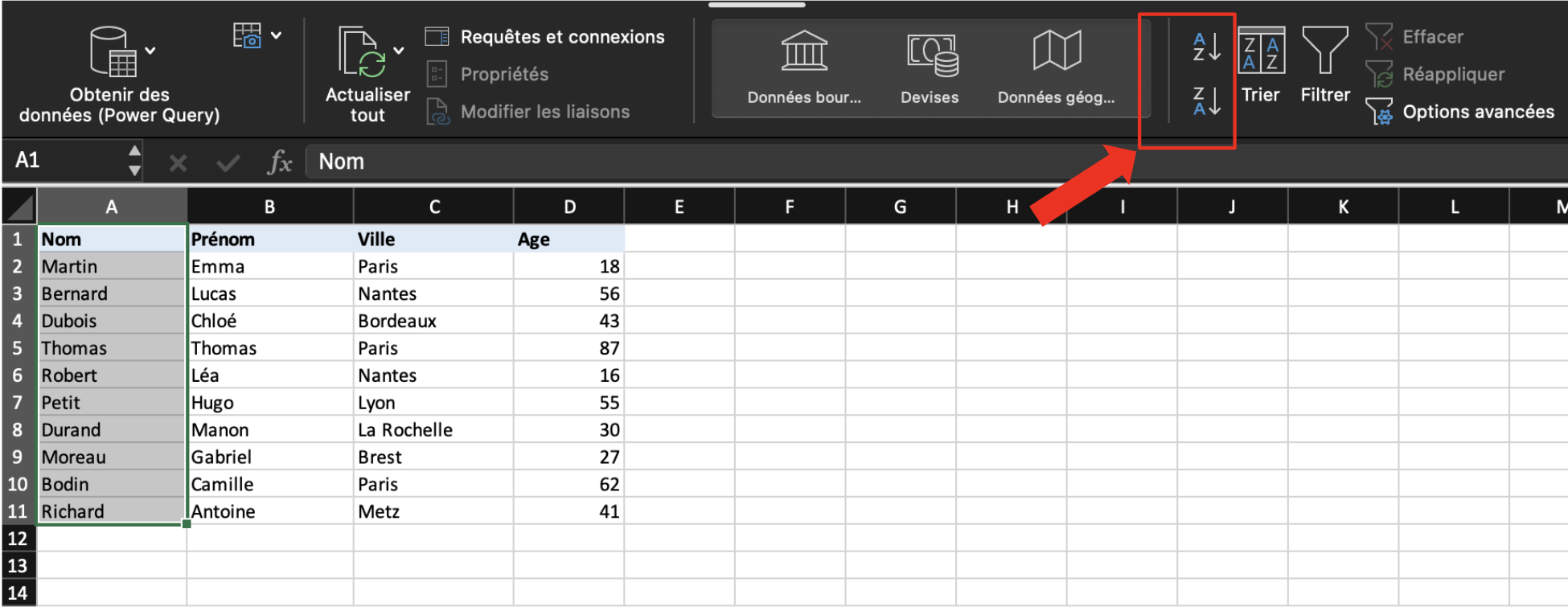
Task: Click cell containing Martin
Action: (x=112, y=267)
